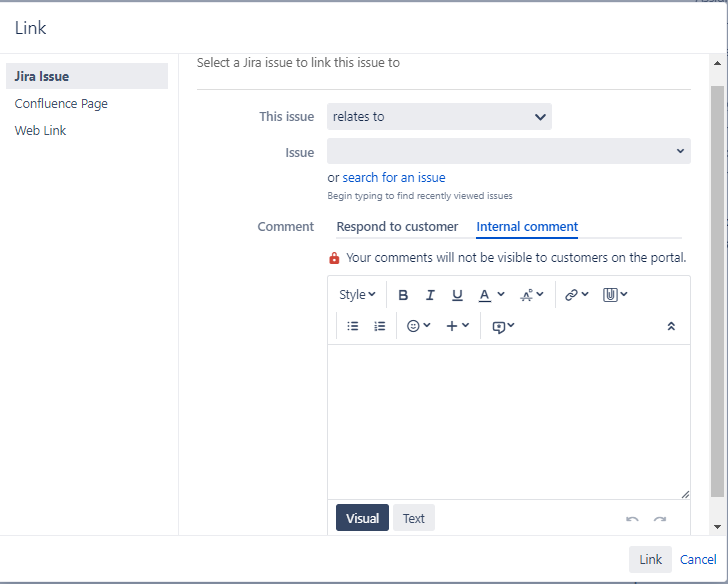Select Web Link option
Viewport: 728px width, 584px height.
click(40, 130)
